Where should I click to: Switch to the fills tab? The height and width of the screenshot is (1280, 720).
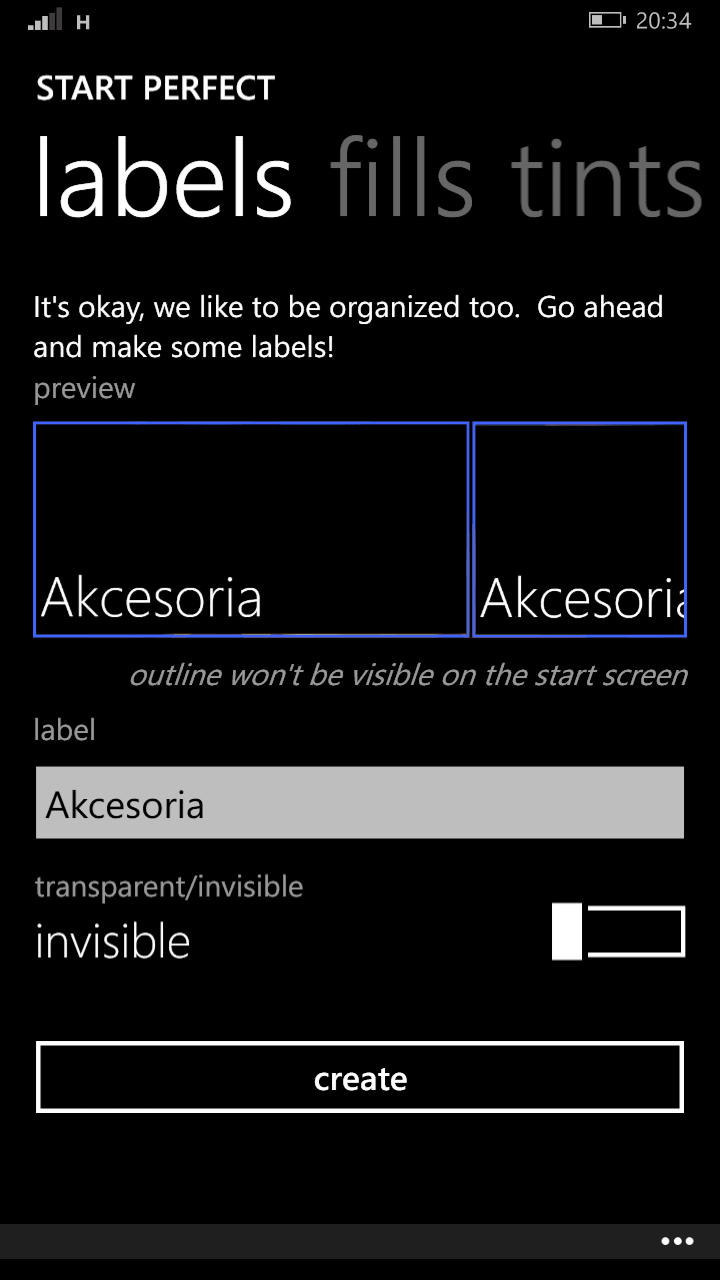click(401, 180)
